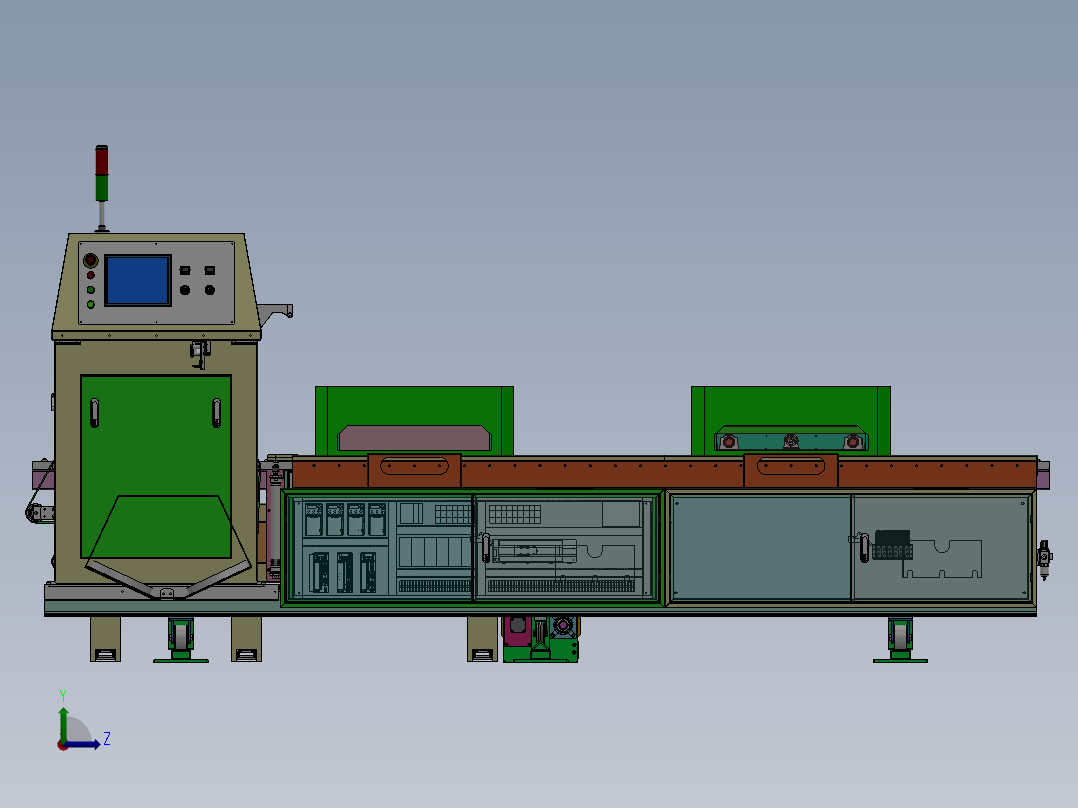Pick the emergency stop button beside the touchscreen
The height and width of the screenshot is (808, 1078).
tap(91, 261)
